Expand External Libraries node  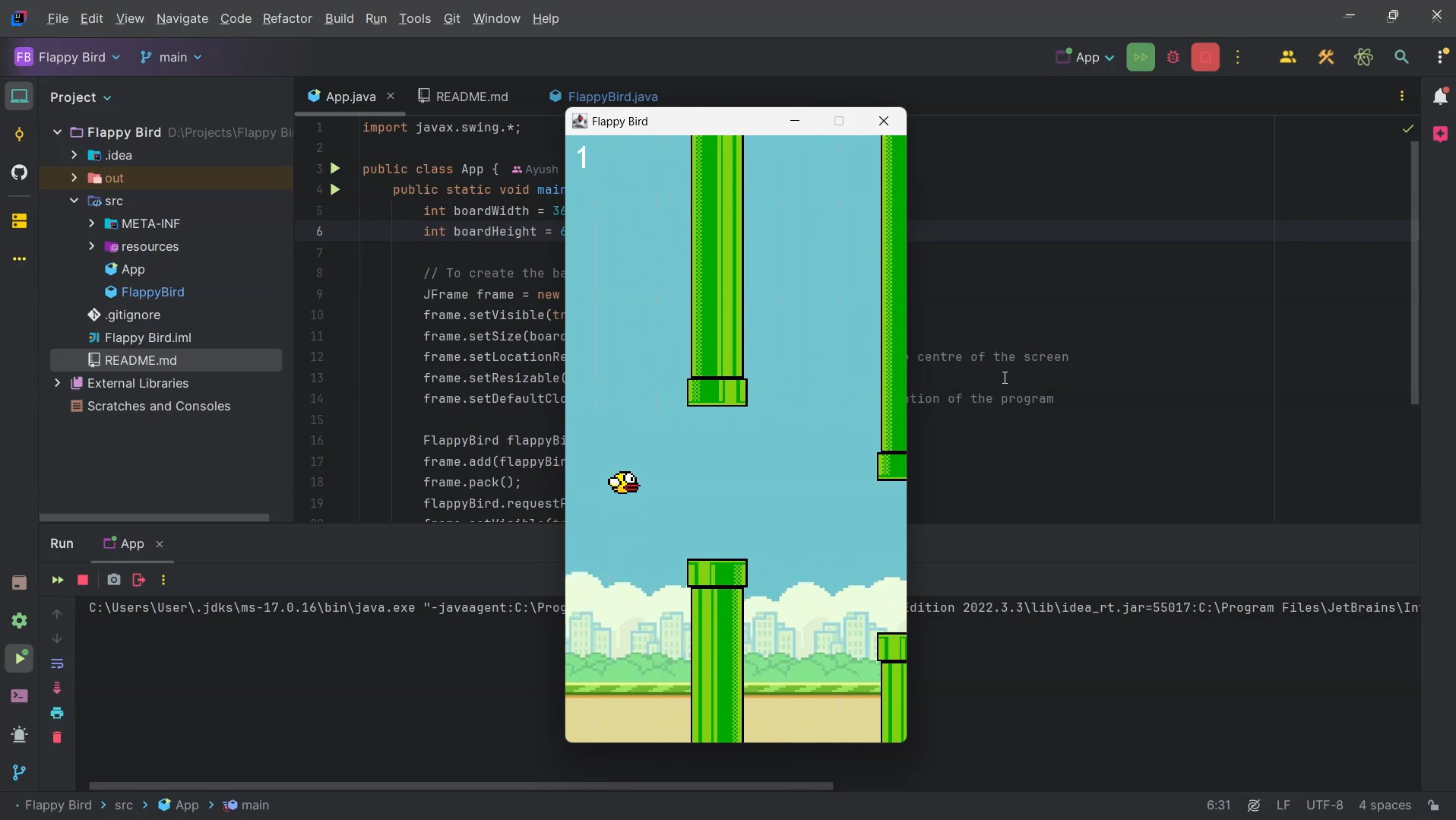(57, 383)
